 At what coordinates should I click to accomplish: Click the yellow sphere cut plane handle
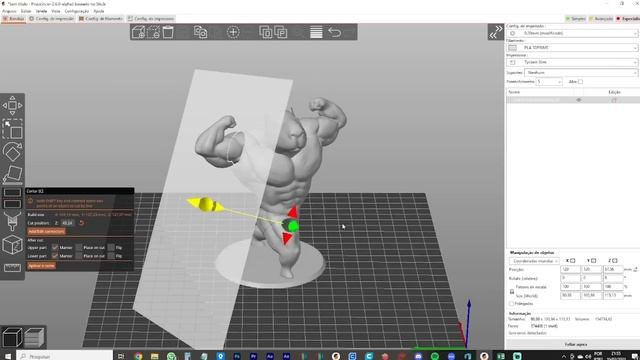[x=206, y=204]
